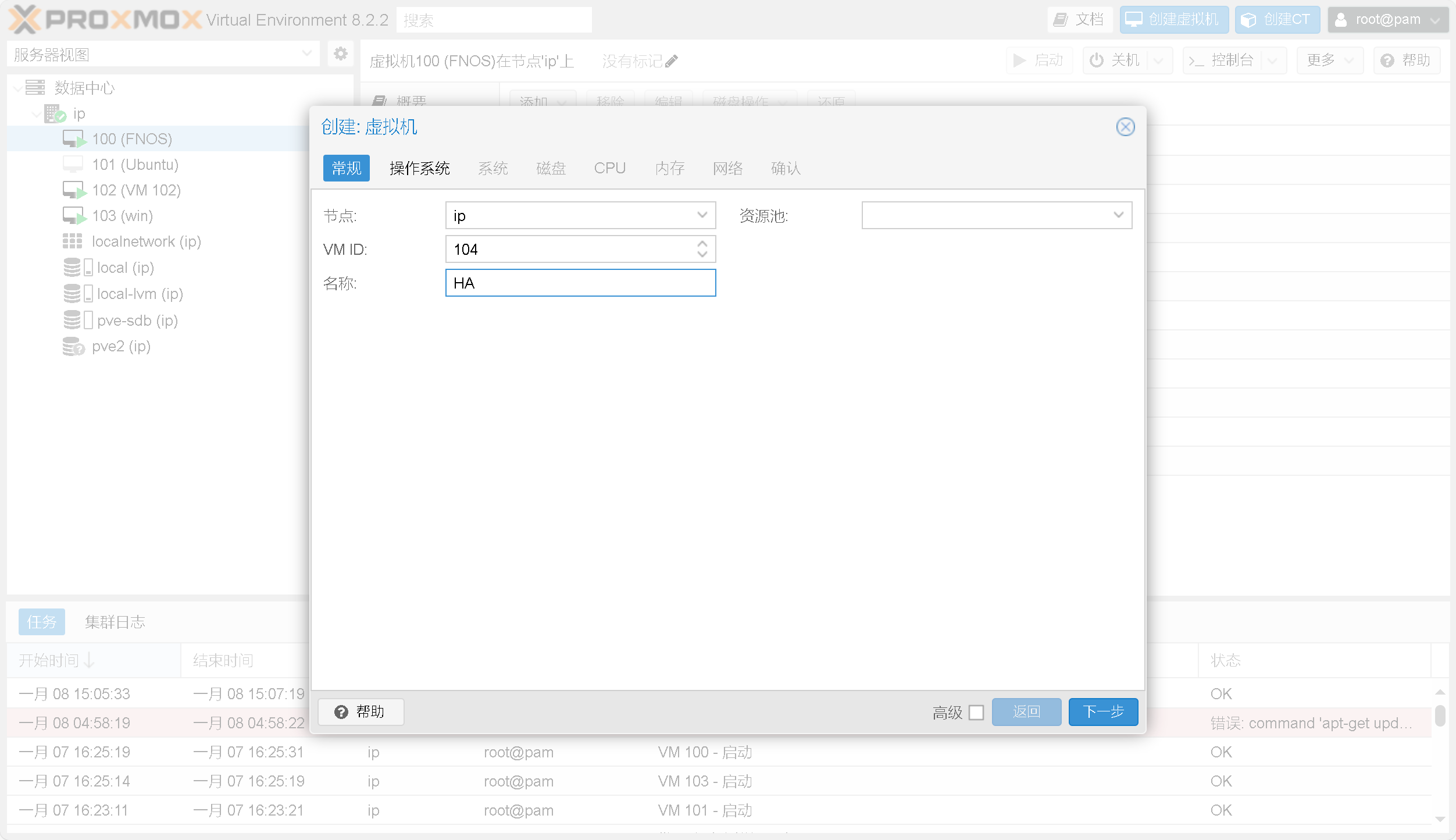Click the pve2 unknown-status storage icon
This screenshot has height=840, width=1456.
tap(74, 346)
